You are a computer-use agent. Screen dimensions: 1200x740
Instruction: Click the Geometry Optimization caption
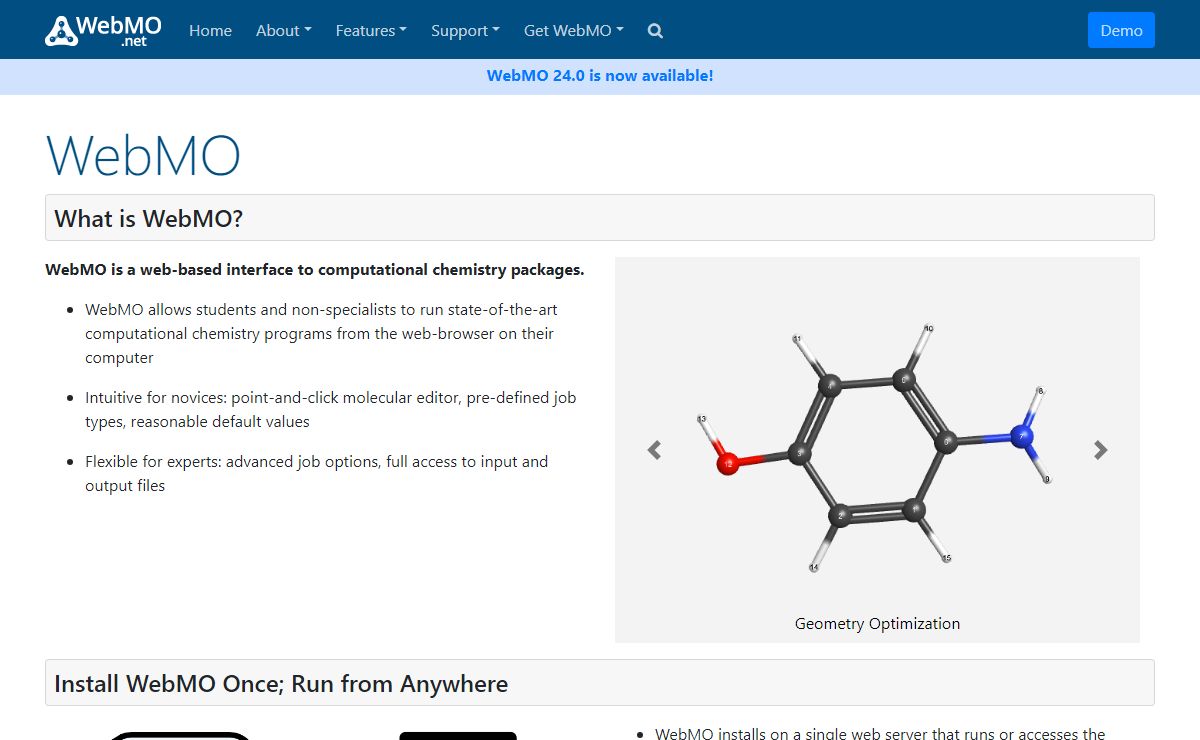[877, 624]
